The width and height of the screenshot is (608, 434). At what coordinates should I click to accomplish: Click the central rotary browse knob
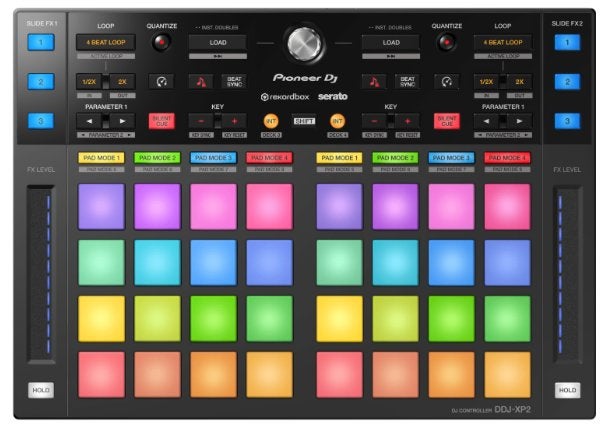pyautogui.click(x=304, y=44)
